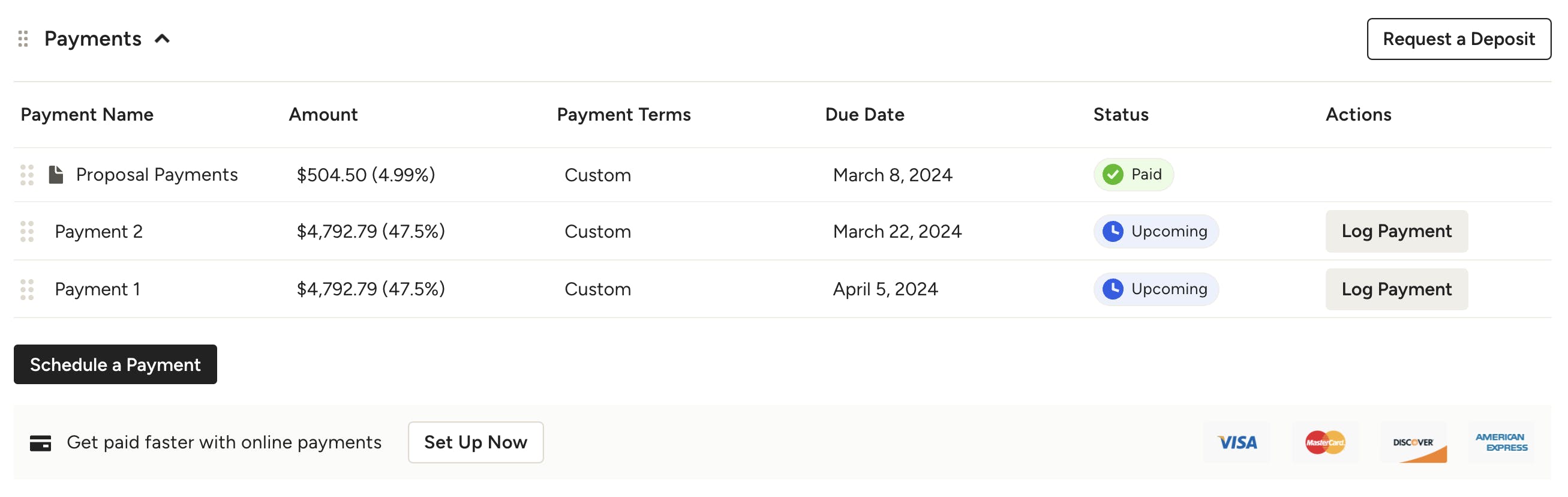Click the Payments section drag handle
Viewport: 1568px width, 497px height.
(x=23, y=39)
